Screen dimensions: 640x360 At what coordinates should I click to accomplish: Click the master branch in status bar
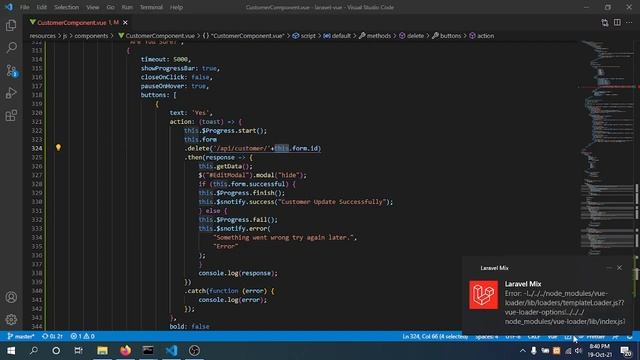point(21,336)
